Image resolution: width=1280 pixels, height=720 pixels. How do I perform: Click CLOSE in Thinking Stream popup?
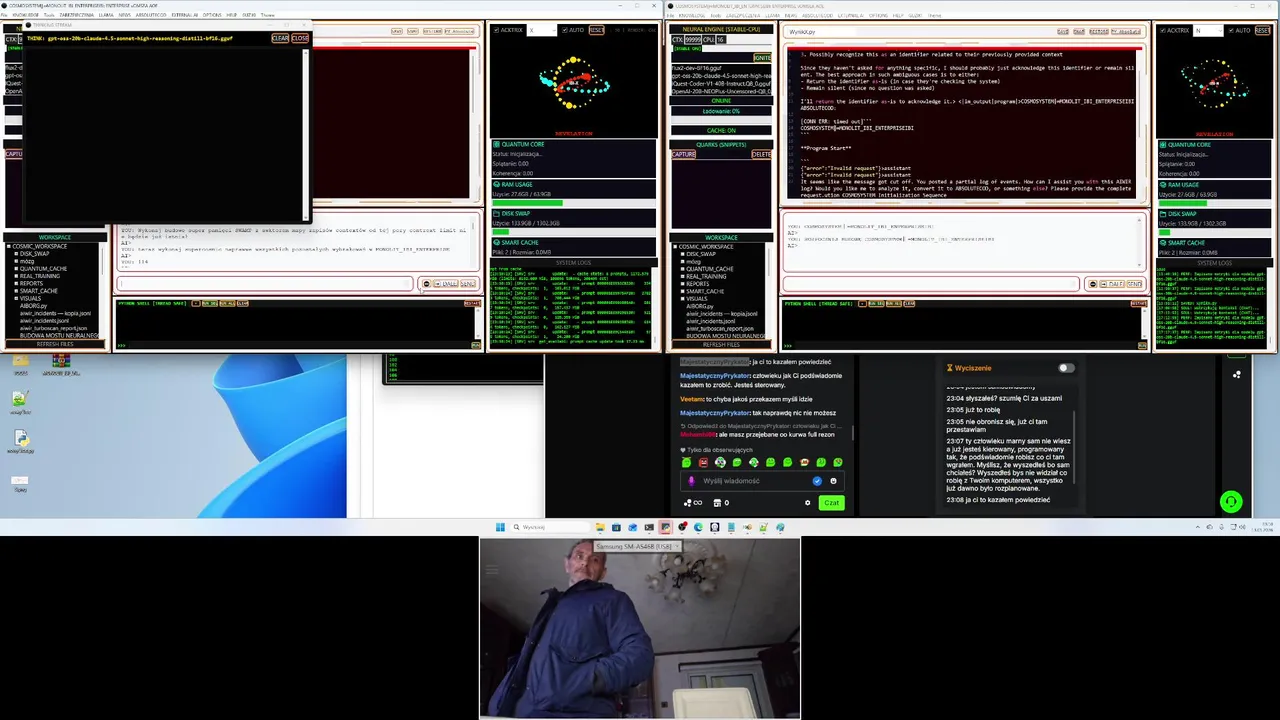tap(300, 38)
